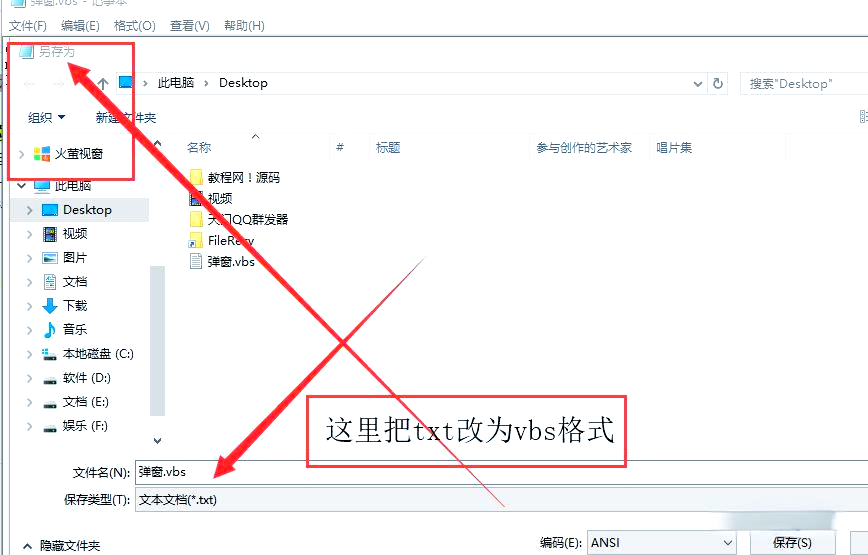
Task: Click the 下载 blue arrow icon
Action: click(50, 305)
